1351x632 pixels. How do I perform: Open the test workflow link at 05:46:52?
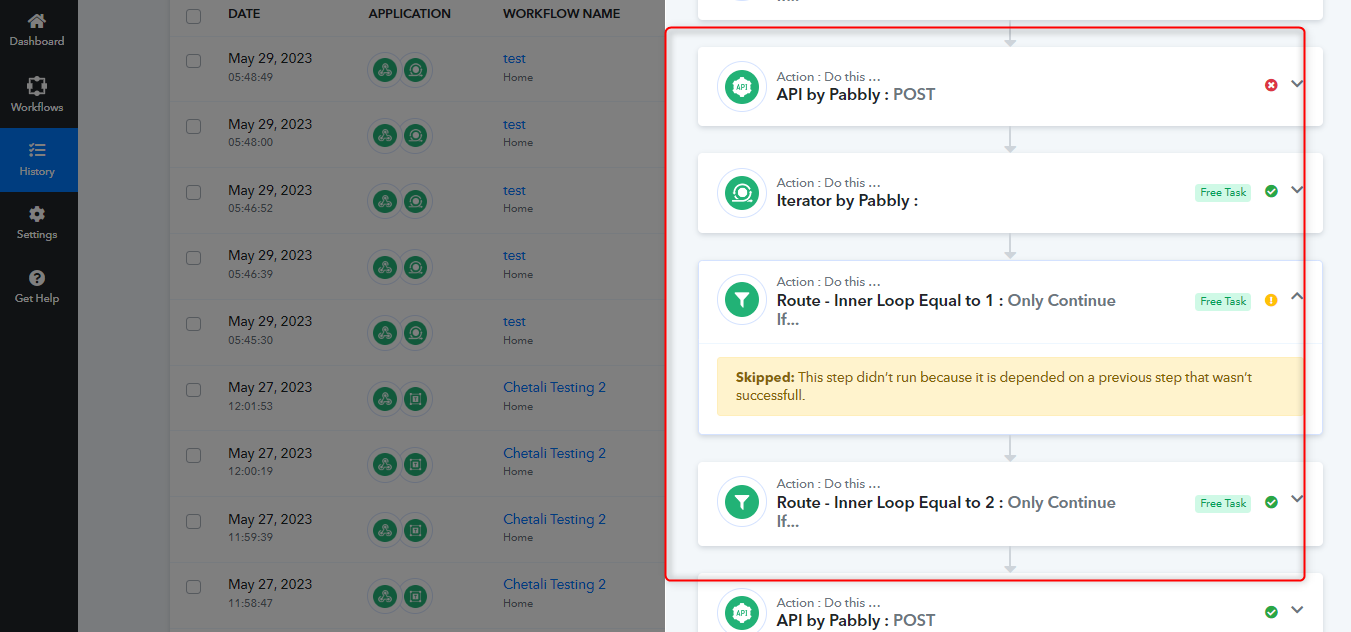(514, 190)
